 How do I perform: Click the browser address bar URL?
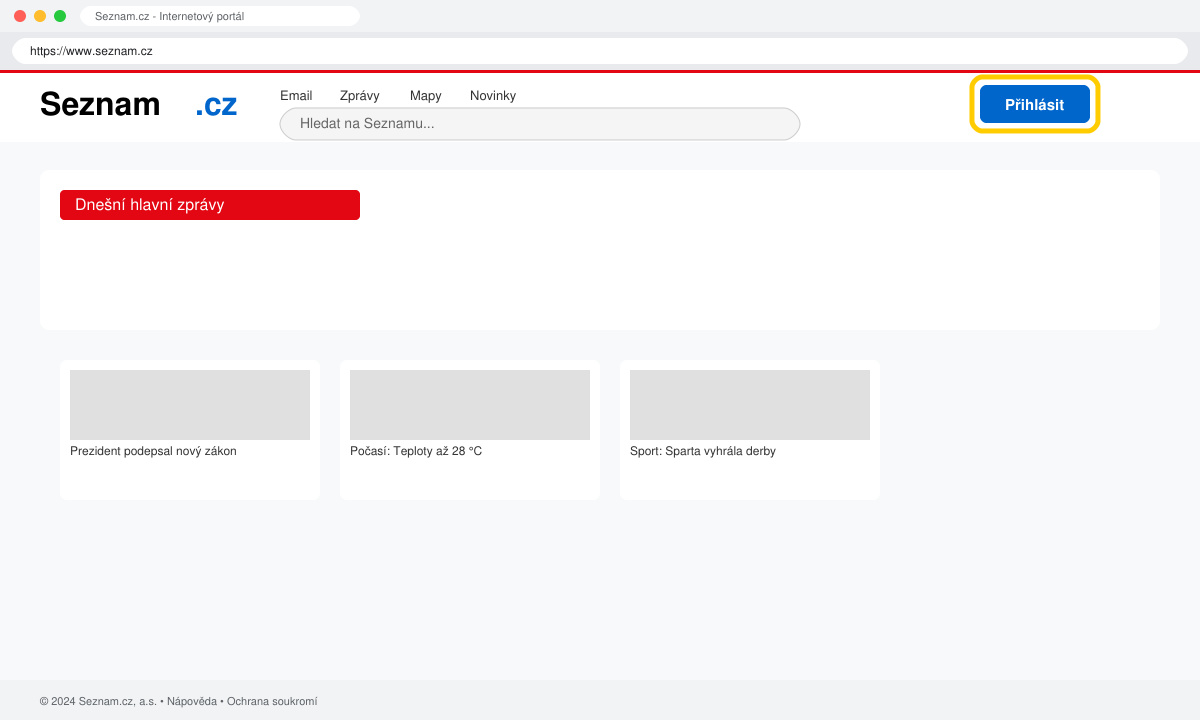point(600,51)
